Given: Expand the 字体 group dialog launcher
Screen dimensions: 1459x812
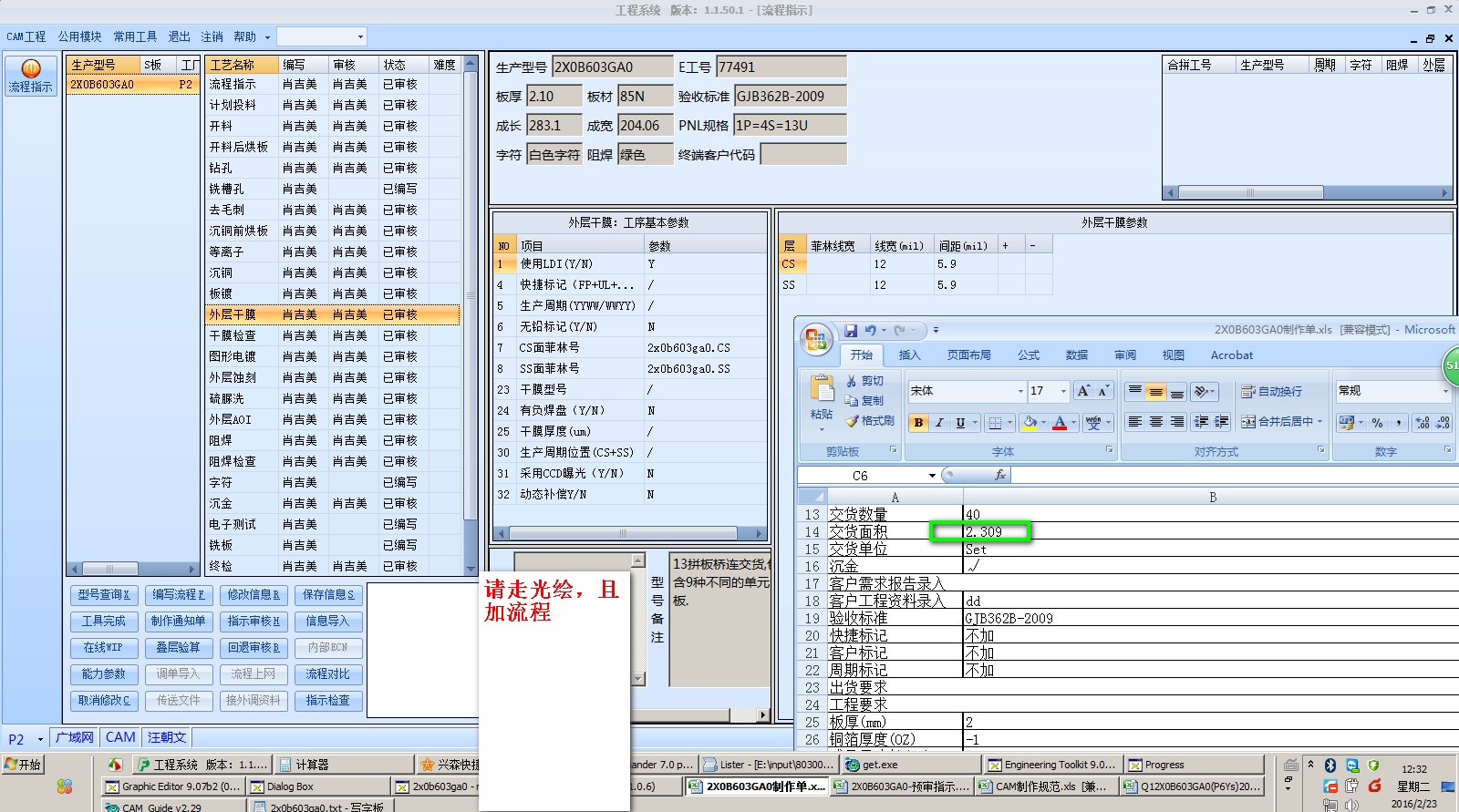Looking at the screenshot, I should (x=1110, y=450).
